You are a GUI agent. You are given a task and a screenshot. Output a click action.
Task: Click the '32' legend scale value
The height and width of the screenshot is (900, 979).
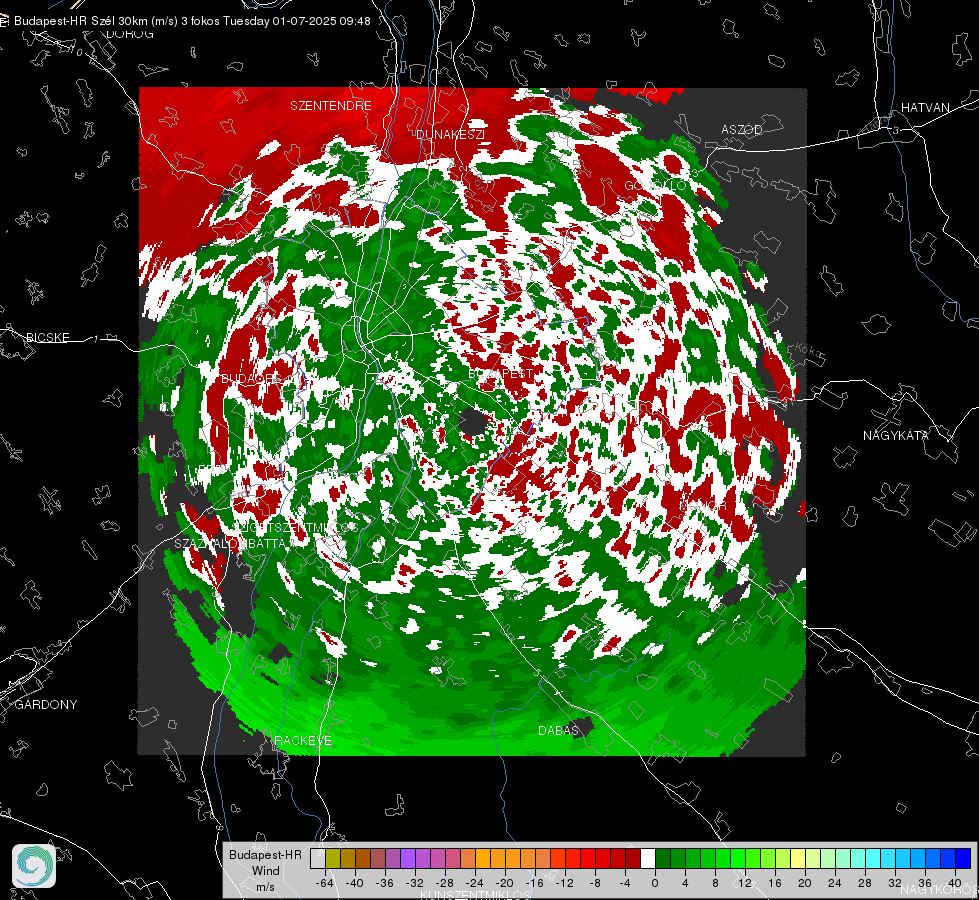point(895,883)
